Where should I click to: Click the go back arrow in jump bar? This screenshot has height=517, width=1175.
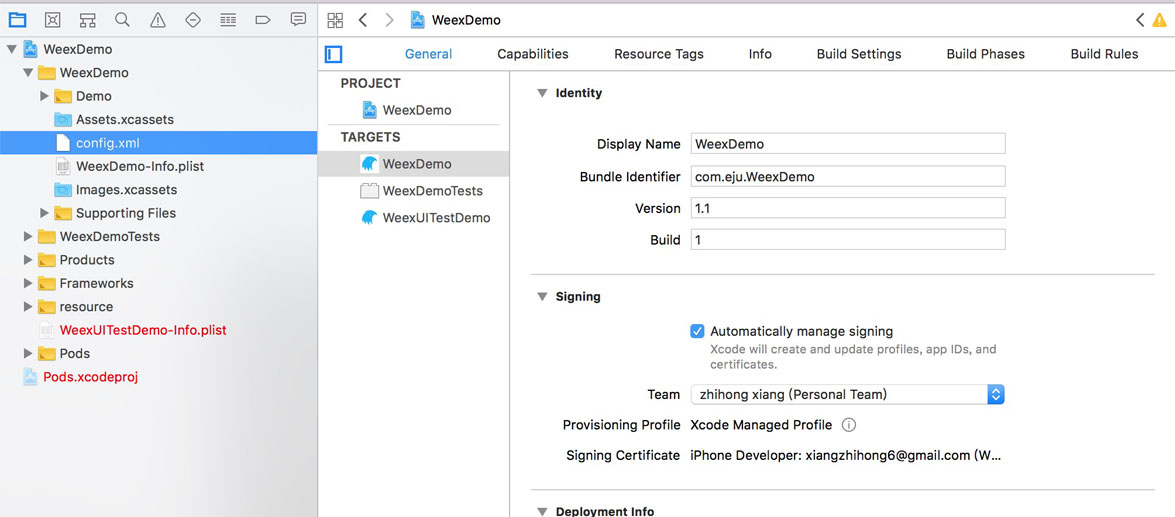[363, 20]
